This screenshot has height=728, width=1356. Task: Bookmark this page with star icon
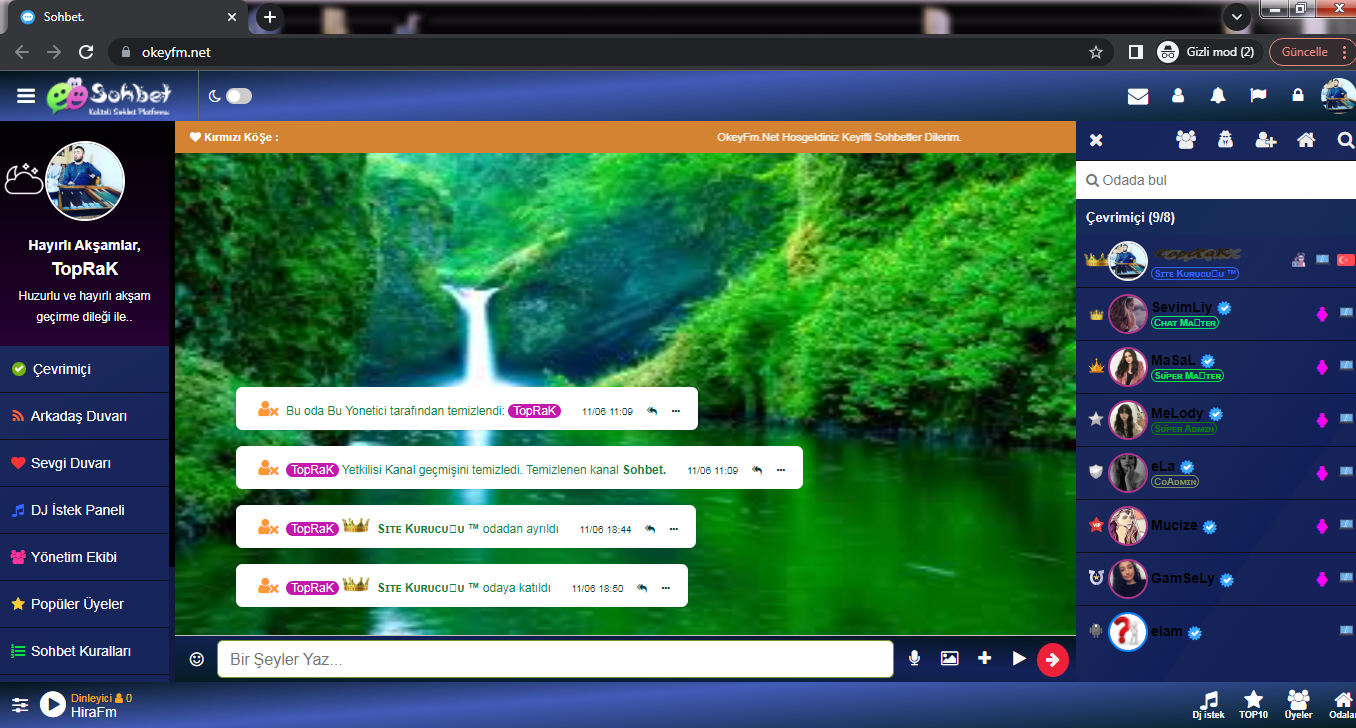1096,52
